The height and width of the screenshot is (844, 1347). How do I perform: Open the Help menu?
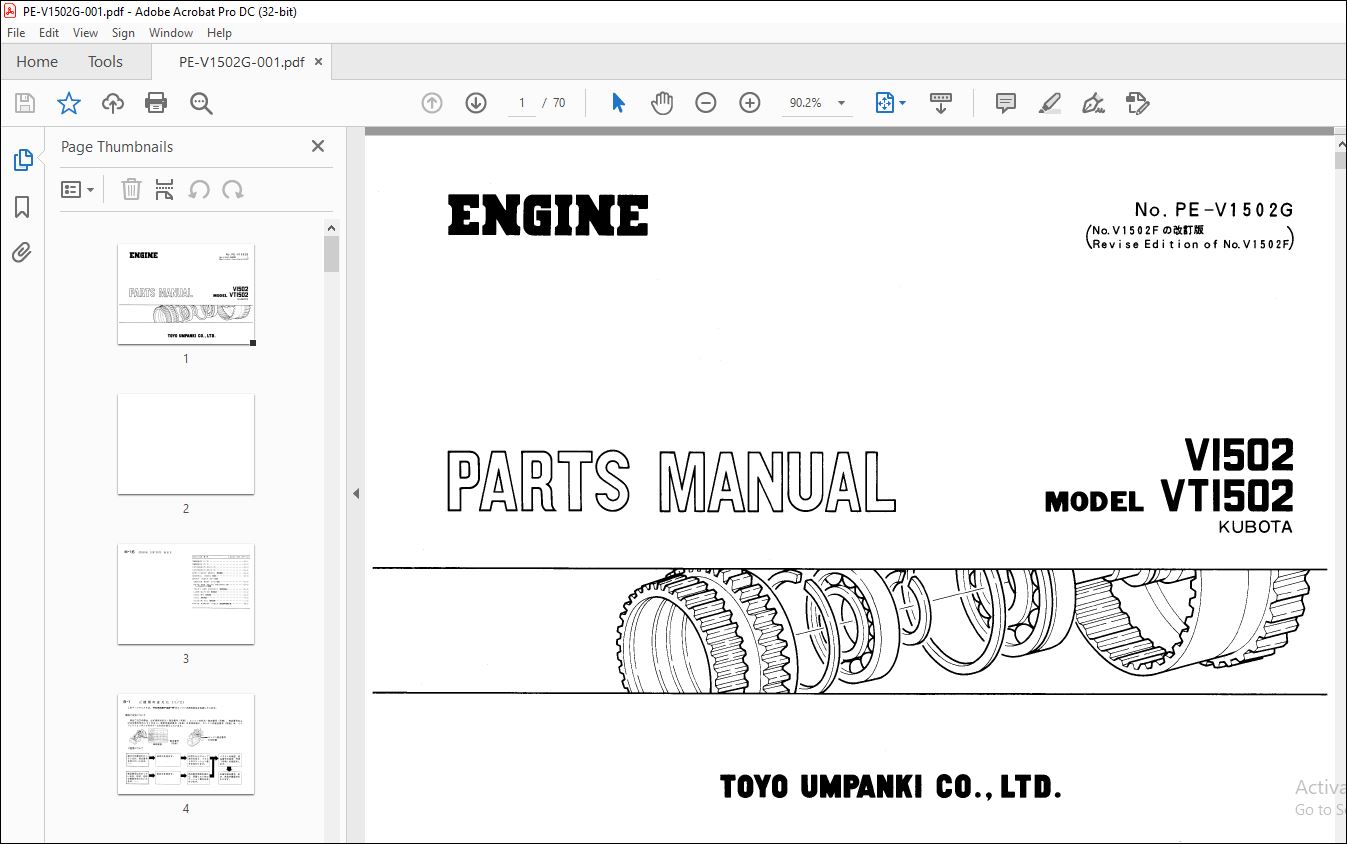coord(219,33)
